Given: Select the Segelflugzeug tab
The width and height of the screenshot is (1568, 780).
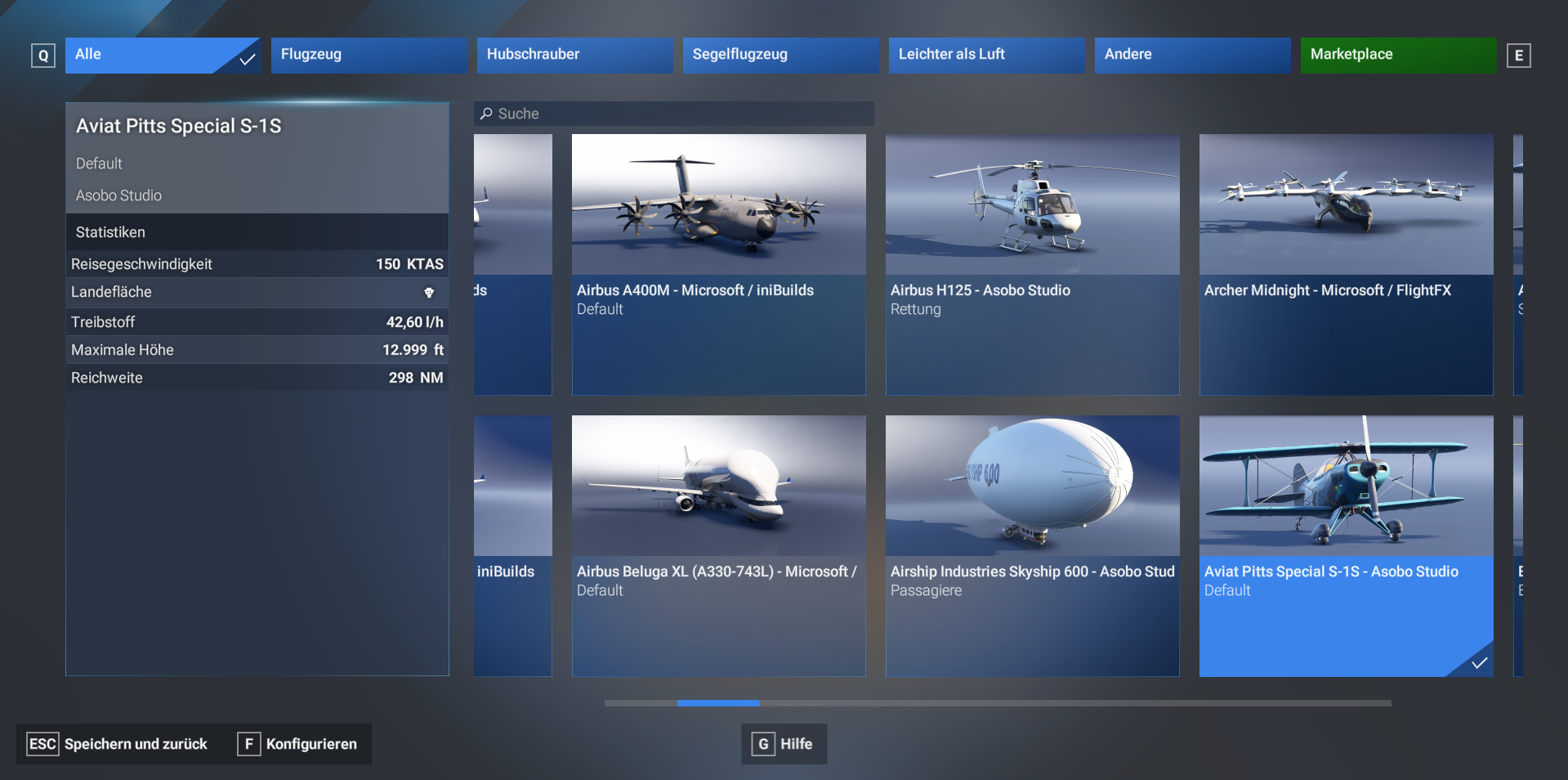Looking at the screenshot, I should 781,55.
